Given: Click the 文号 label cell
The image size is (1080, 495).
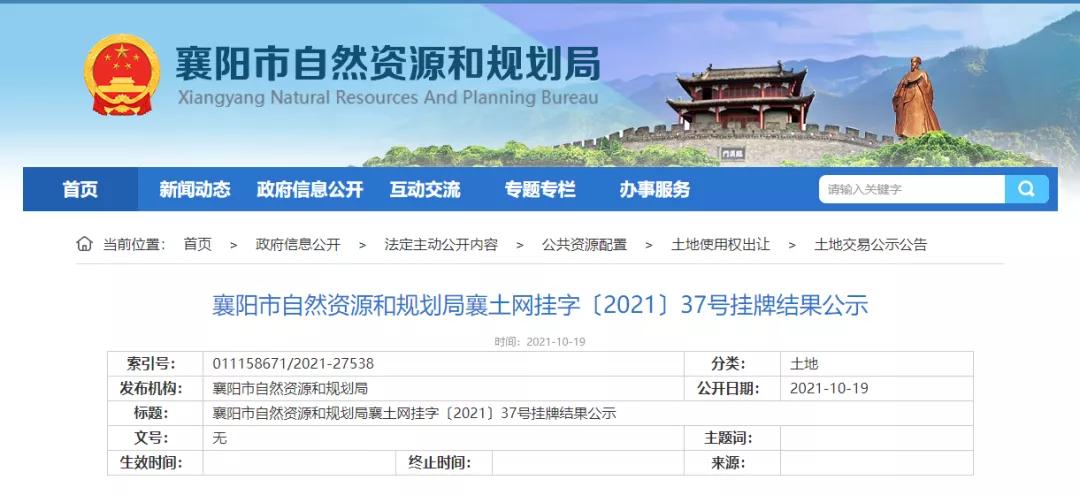Looking at the screenshot, I should click(155, 438).
